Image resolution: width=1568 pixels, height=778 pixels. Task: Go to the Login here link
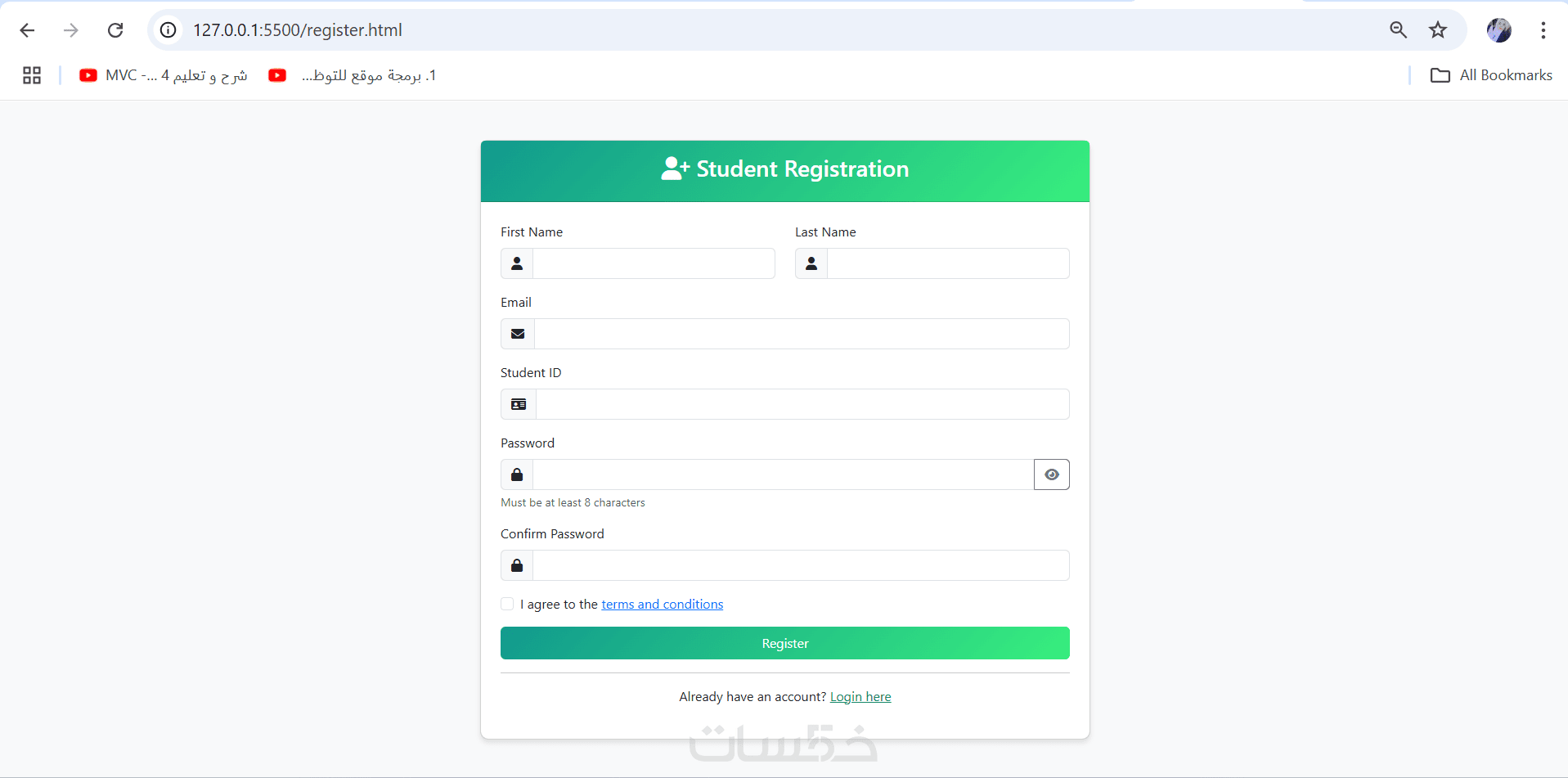860,696
